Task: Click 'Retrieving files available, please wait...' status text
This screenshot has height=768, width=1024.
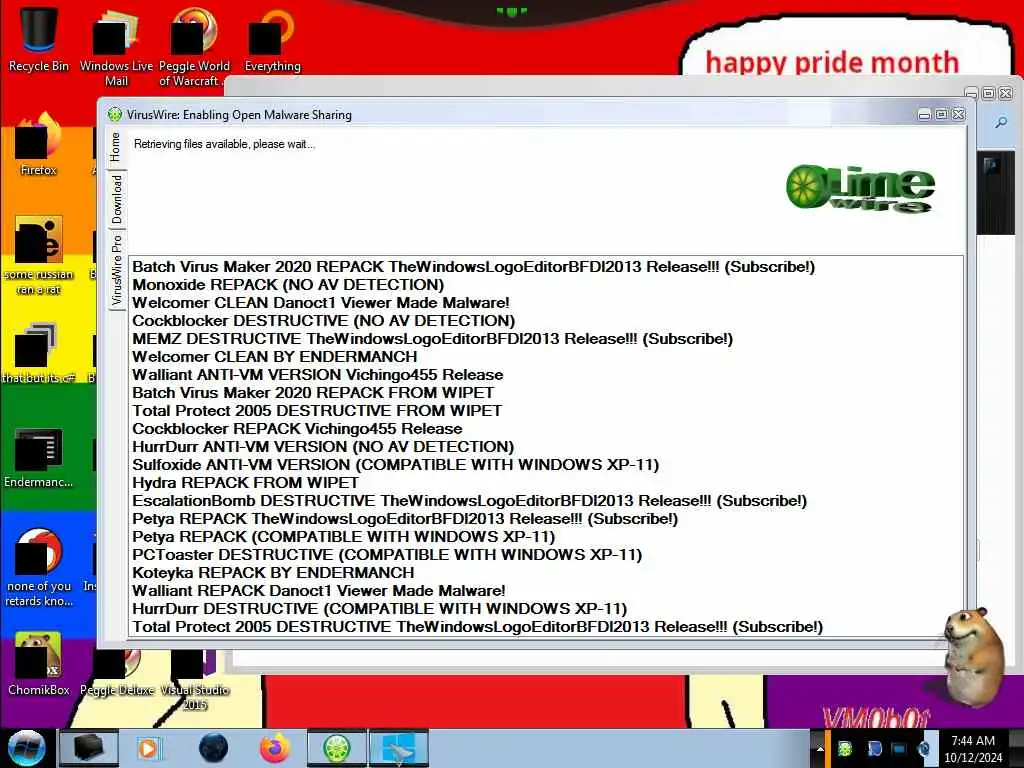Action: pyautogui.click(x=224, y=144)
